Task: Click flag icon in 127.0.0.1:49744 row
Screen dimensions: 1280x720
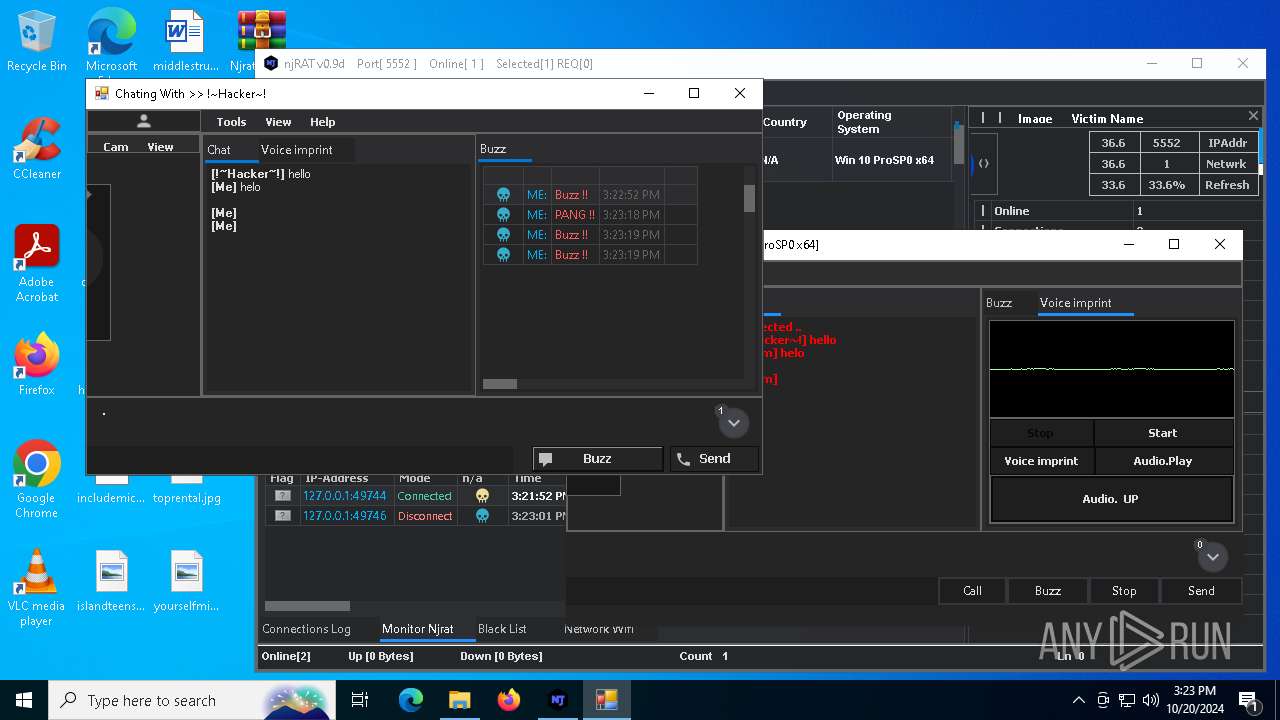Action: [283, 496]
